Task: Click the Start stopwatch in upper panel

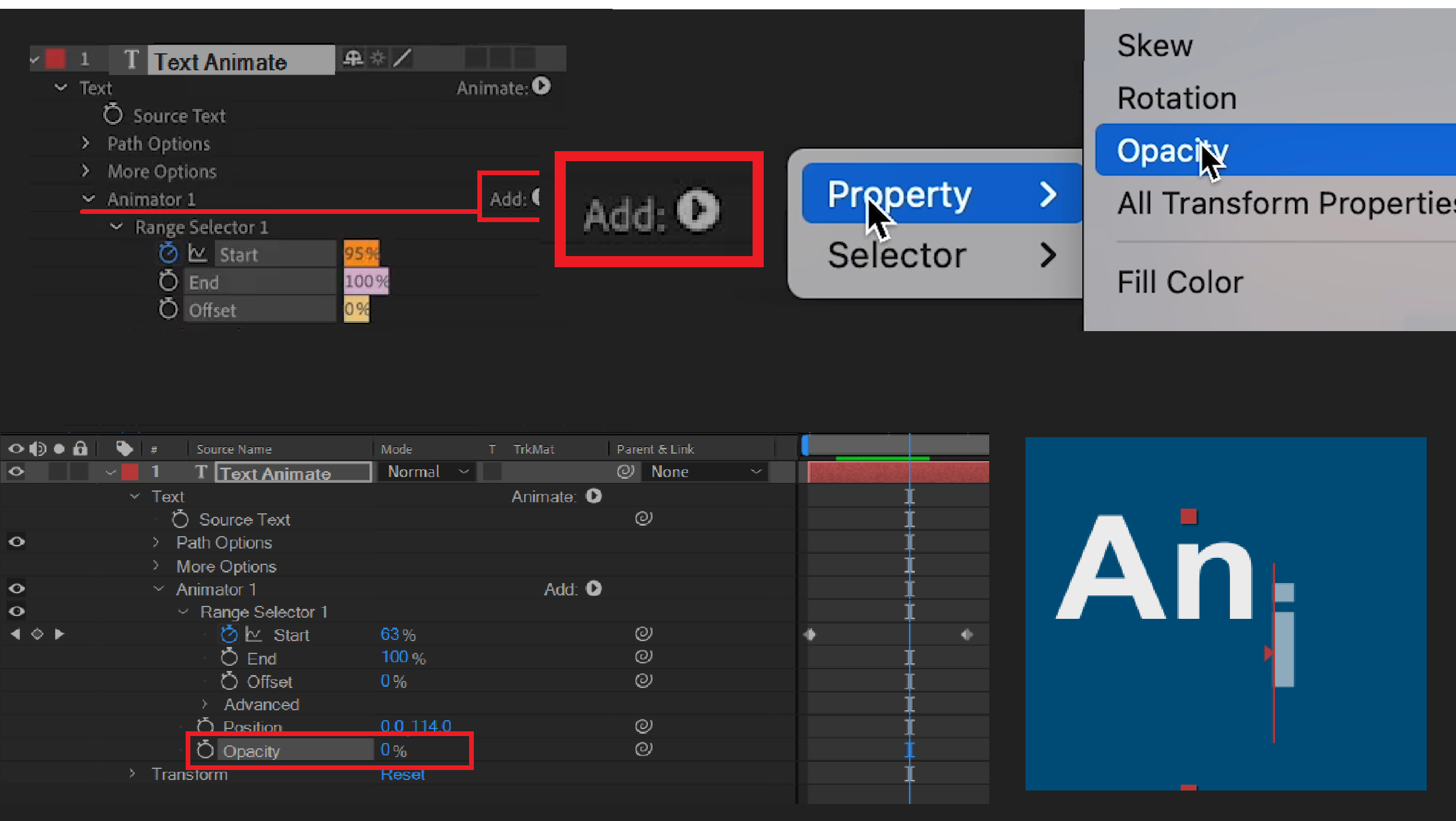Action: (168, 254)
